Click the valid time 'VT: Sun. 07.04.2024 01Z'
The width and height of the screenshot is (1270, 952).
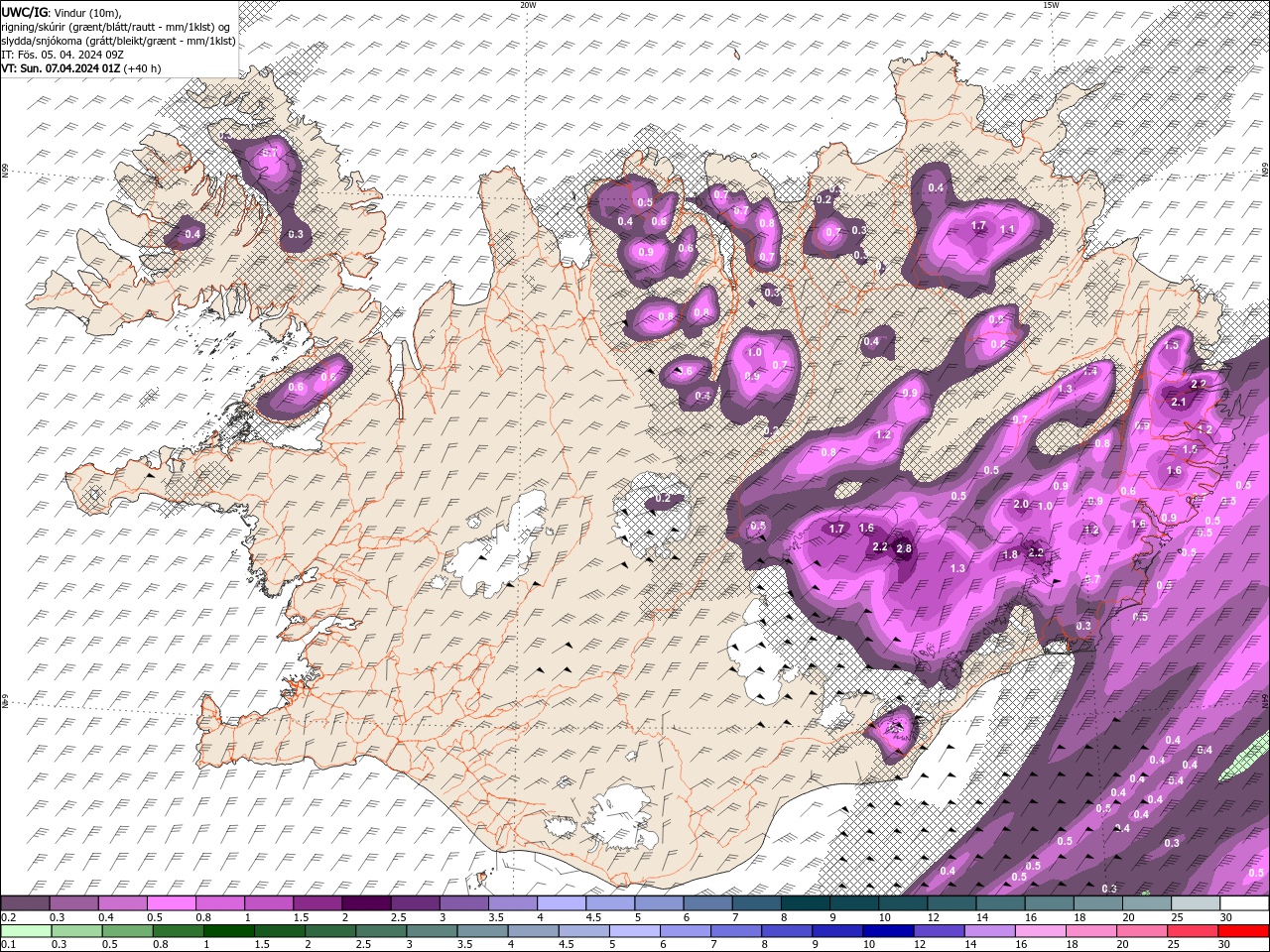tap(61, 68)
